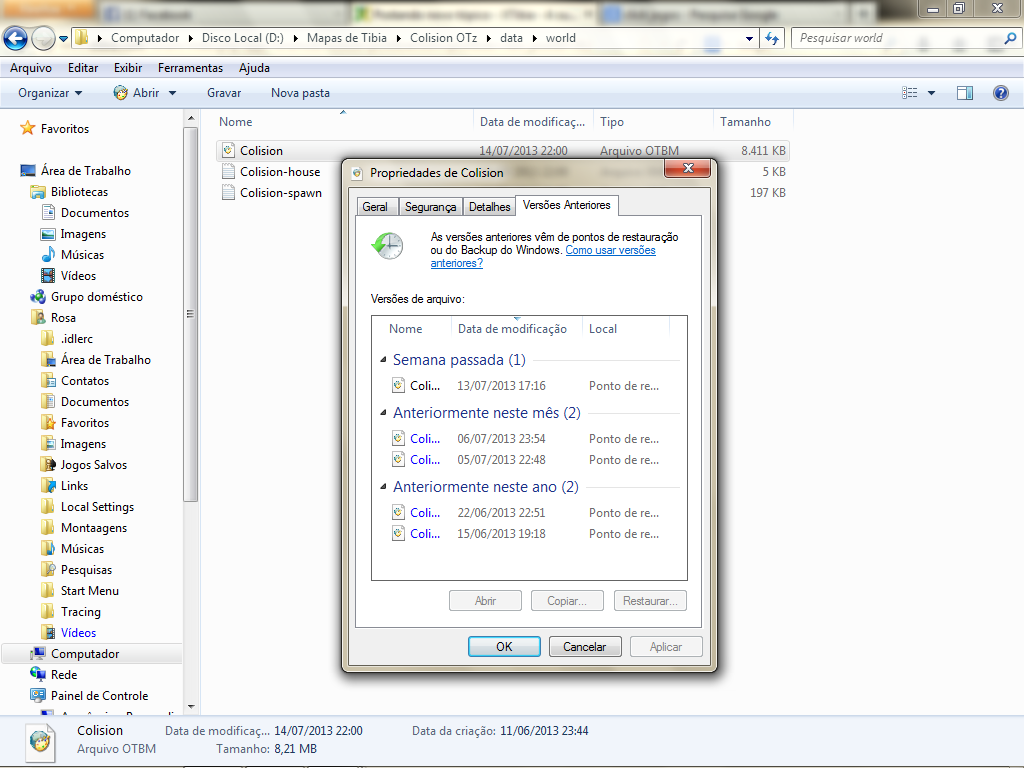1024x768 pixels.
Task: Open the Editar menu
Action: tap(83, 68)
